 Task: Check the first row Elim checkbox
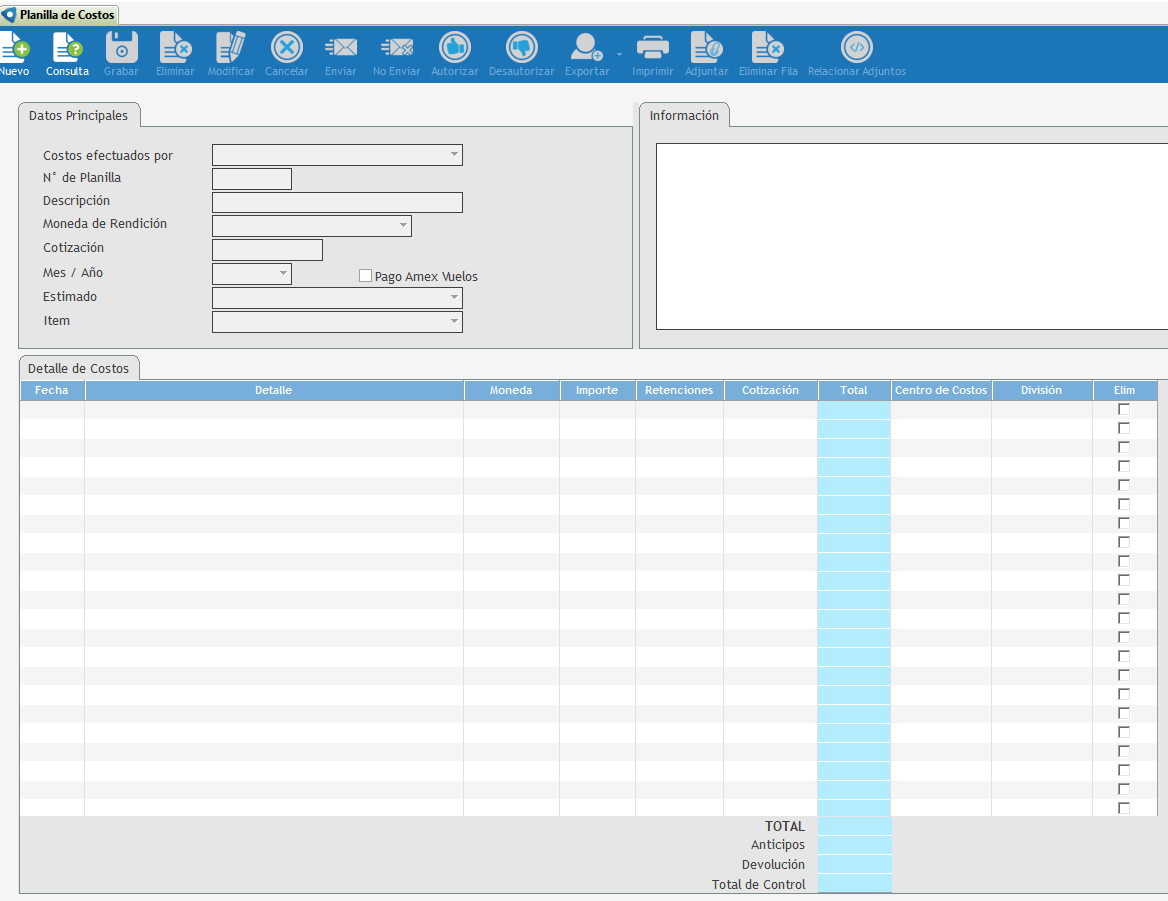(1124, 409)
